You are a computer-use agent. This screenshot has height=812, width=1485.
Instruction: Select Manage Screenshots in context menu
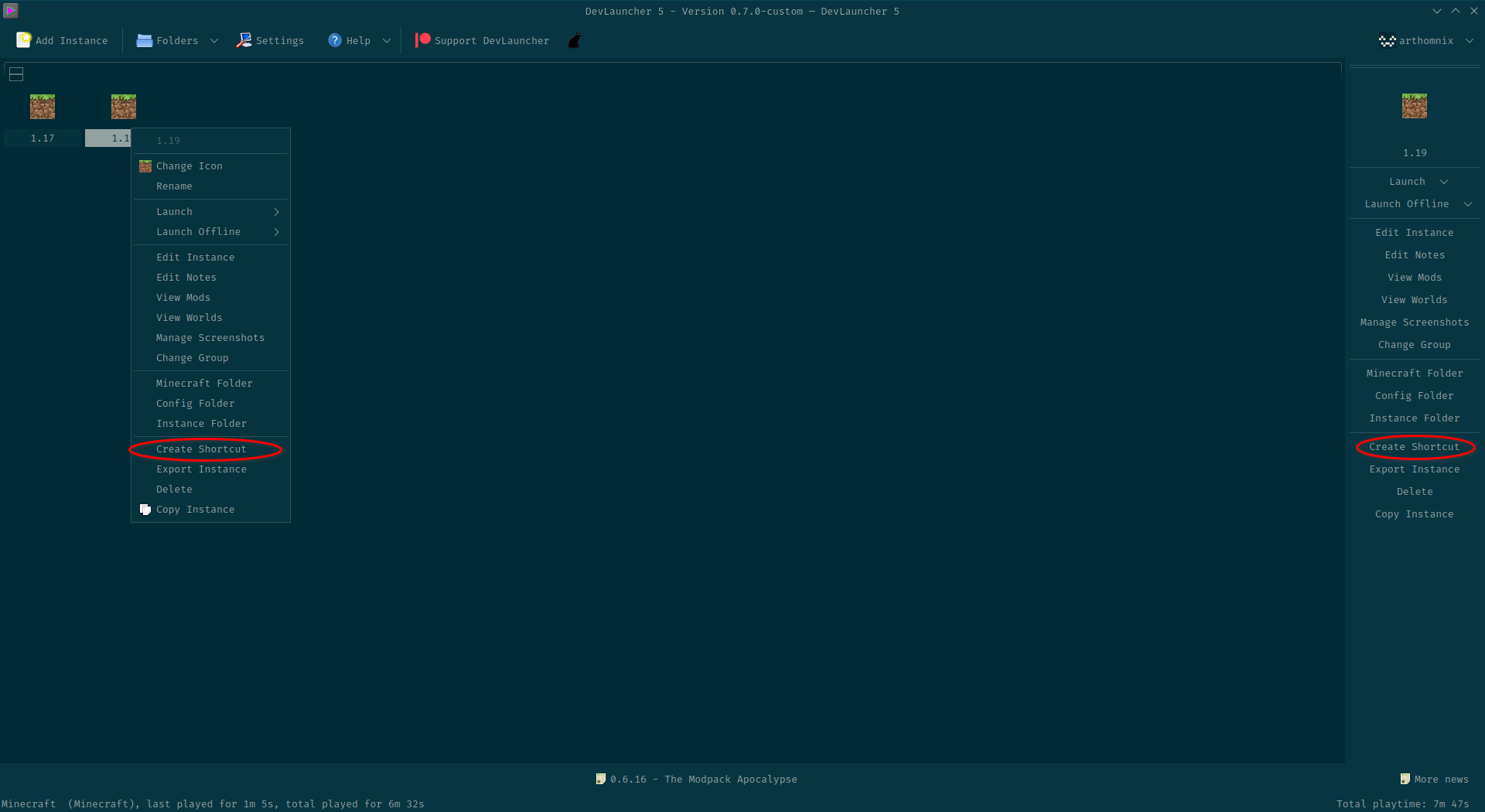[x=210, y=338]
